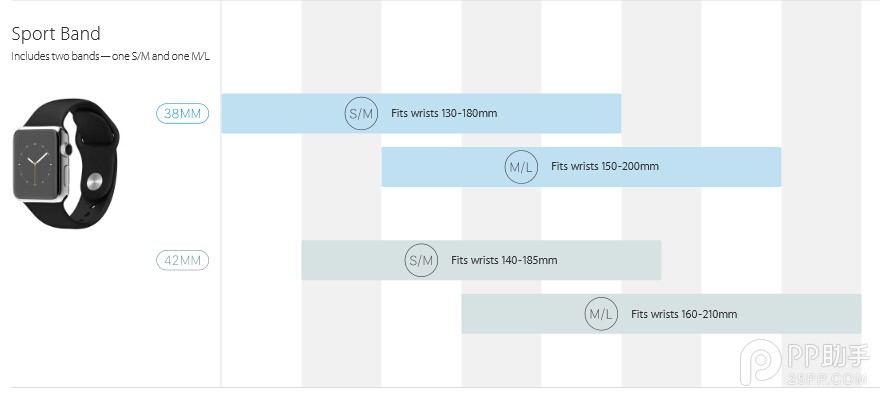Click the M/L circle icon in 42MM row
Screen dimensions: 880x393
(x=601, y=314)
